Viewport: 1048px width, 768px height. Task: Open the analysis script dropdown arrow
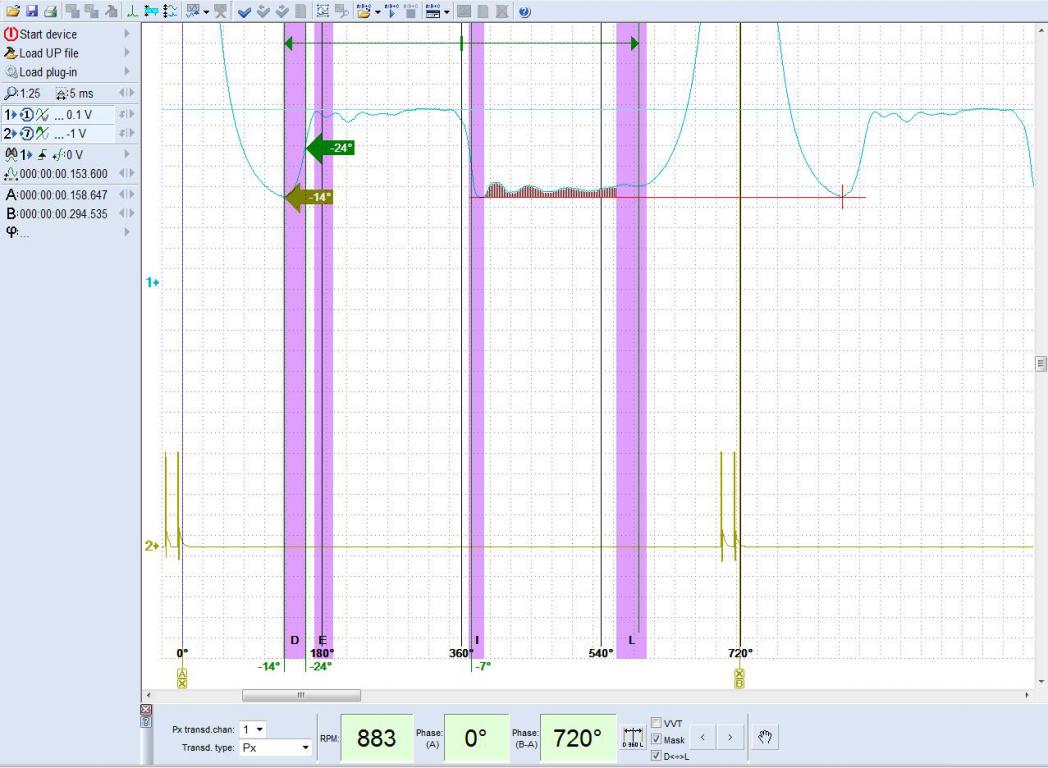click(x=206, y=12)
